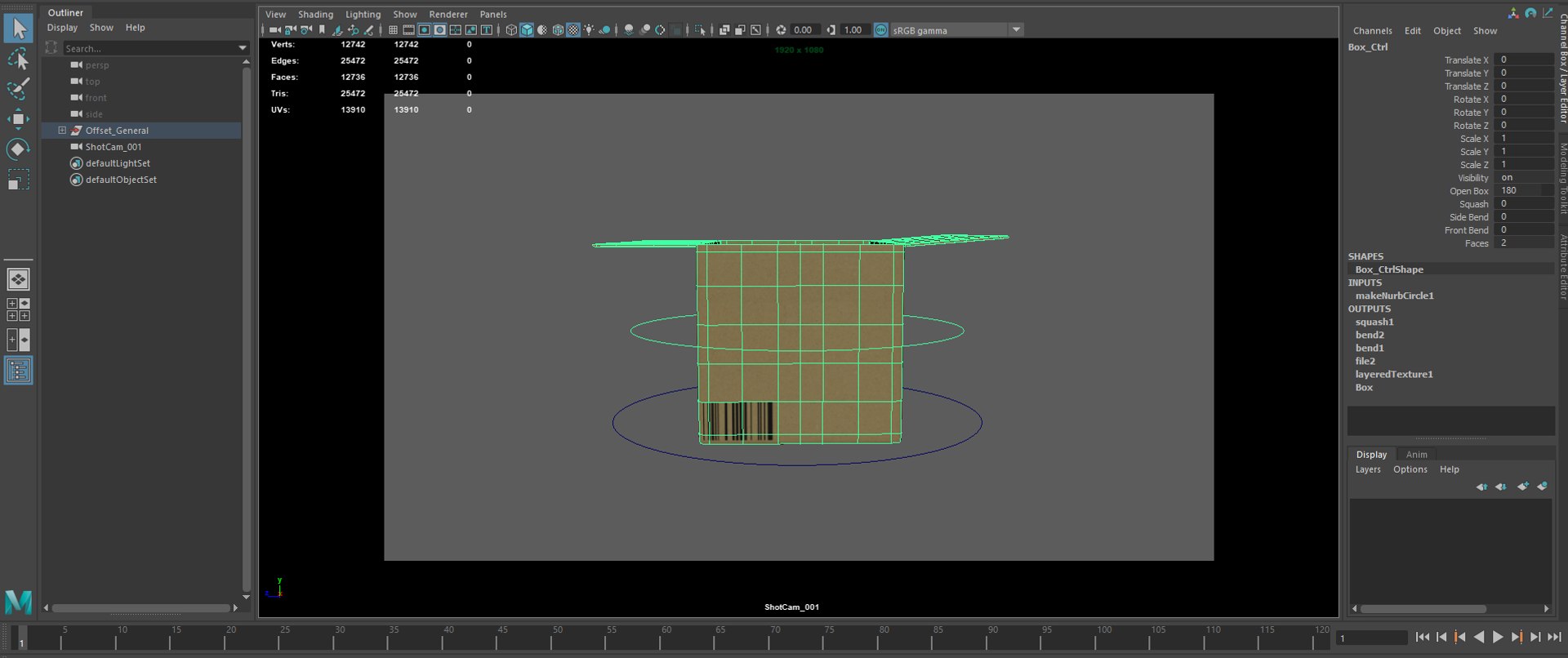Screen dimensions: 1568x658
Task: Toggle wireframe on shaded
Action: 558,30
